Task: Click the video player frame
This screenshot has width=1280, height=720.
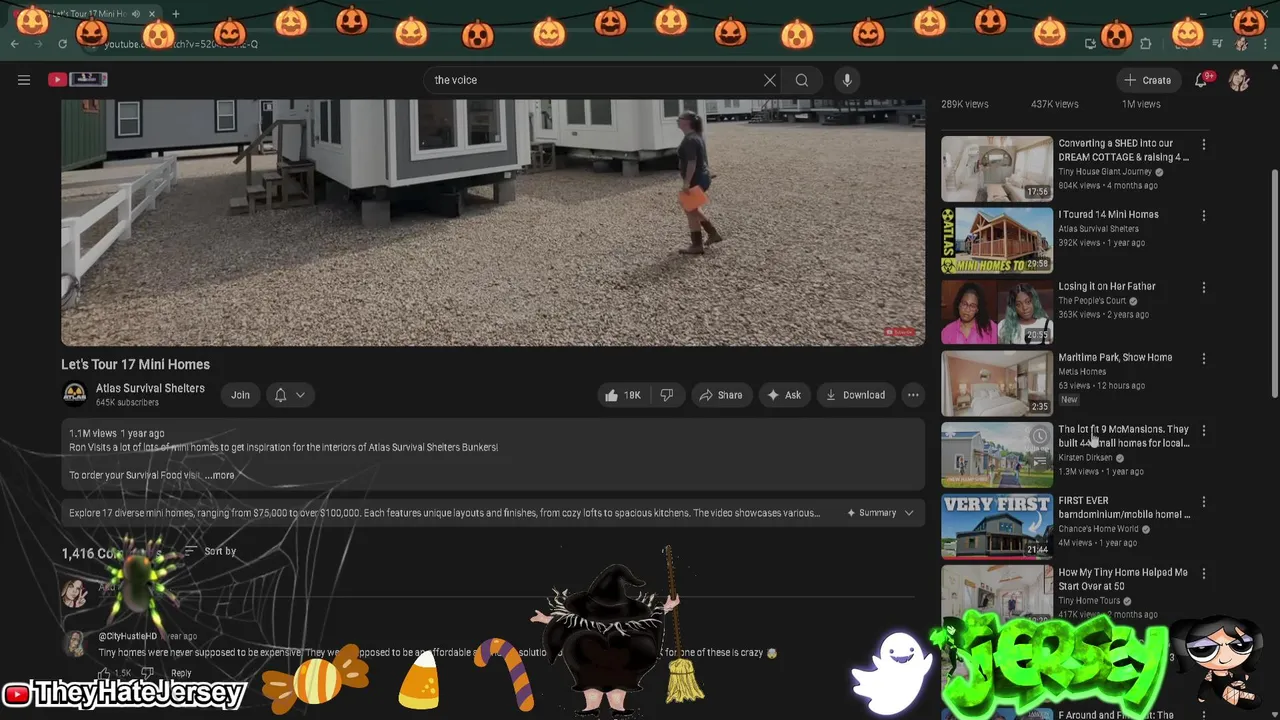Action: pyautogui.click(x=493, y=222)
